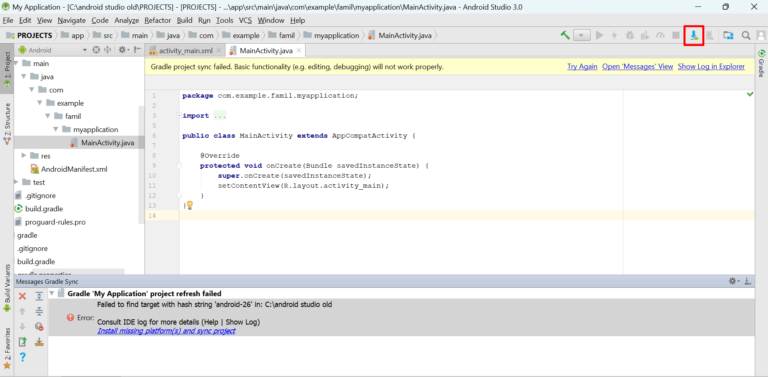The height and width of the screenshot is (377, 768).
Task: Hide the Project panel with pin icon
Action: coord(138,50)
